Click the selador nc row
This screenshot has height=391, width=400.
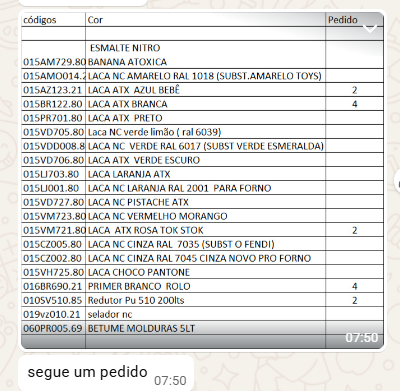[202, 314]
